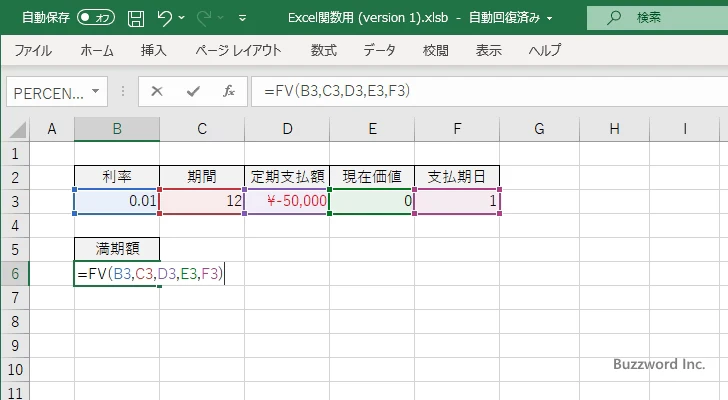Click cell F3 containing 1
The image size is (728, 400).
click(x=457, y=201)
